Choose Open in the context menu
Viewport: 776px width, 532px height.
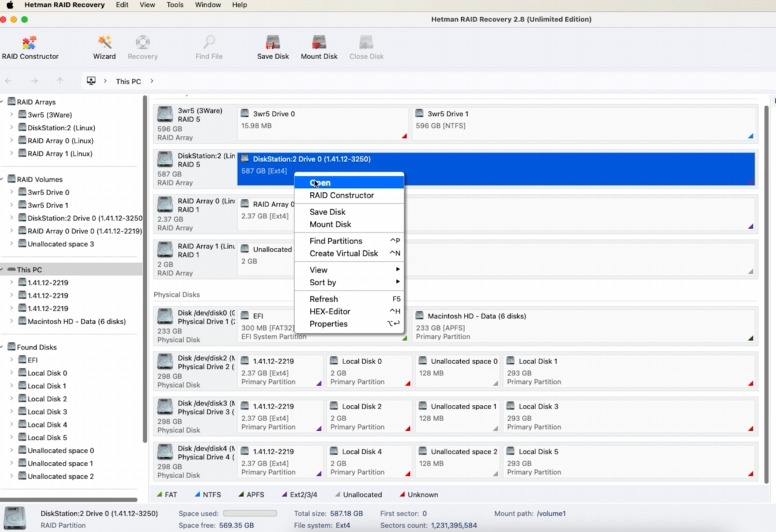(x=349, y=183)
